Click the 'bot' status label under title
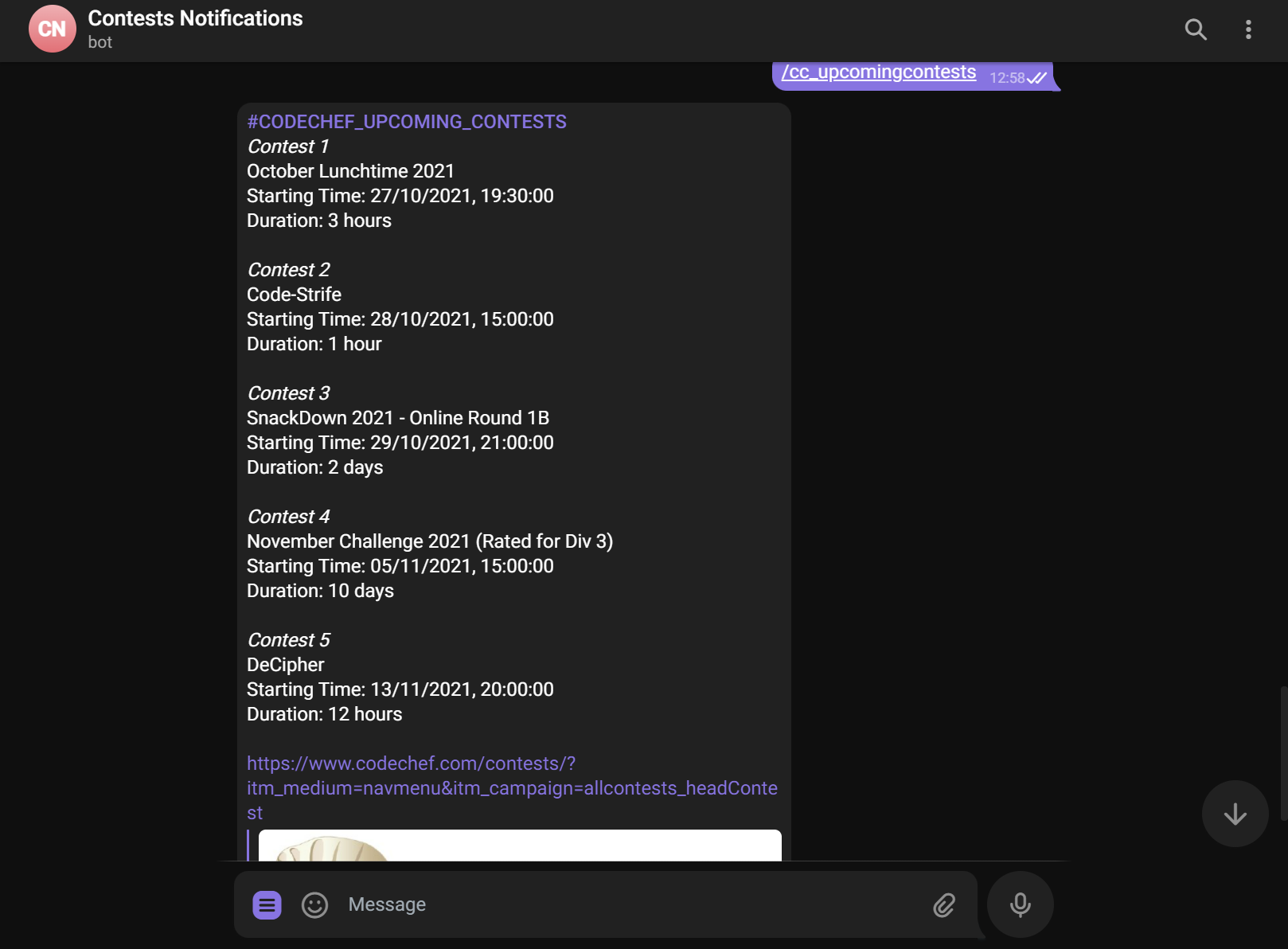 tap(100, 42)
